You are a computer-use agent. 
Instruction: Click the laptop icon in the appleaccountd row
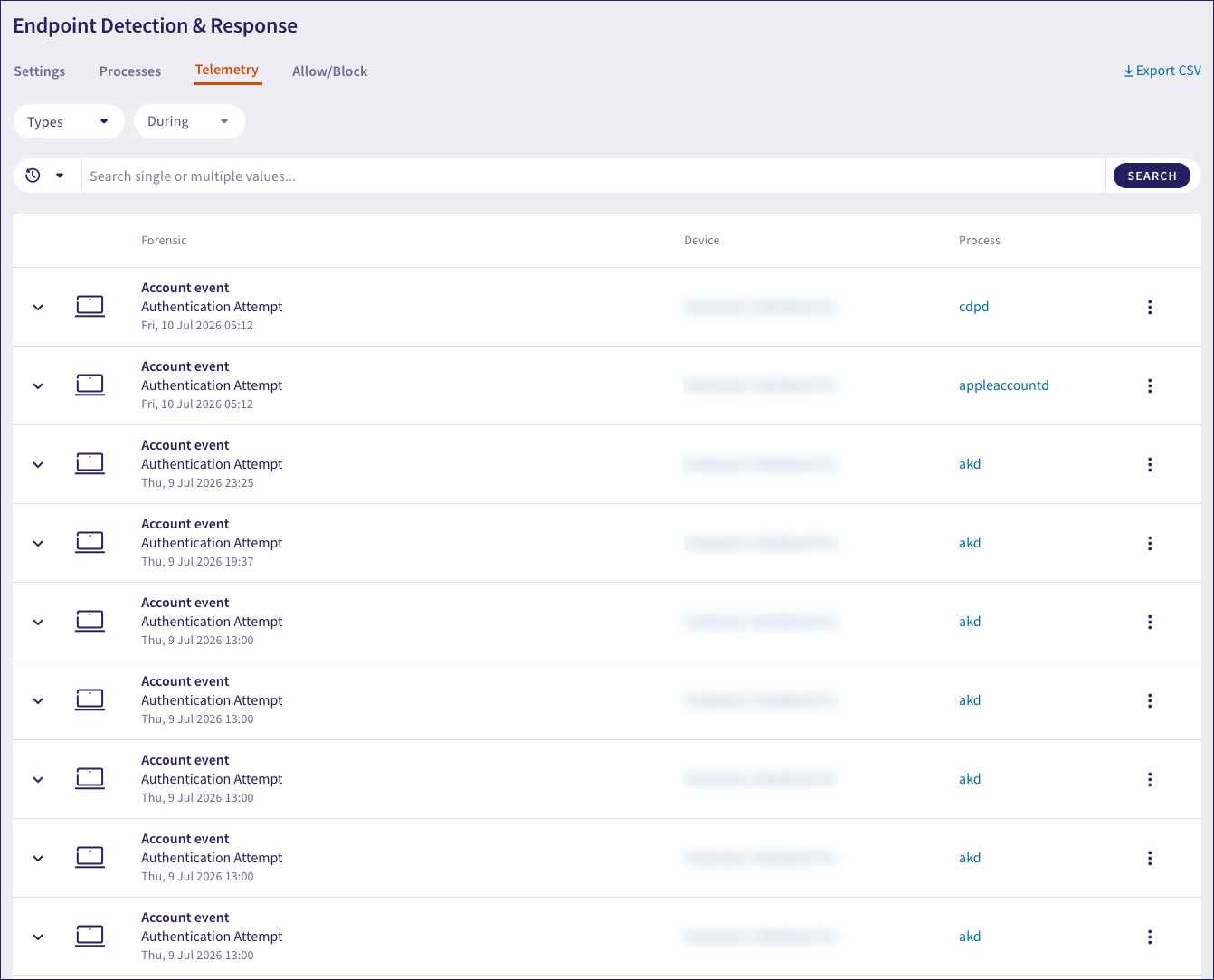90,385
